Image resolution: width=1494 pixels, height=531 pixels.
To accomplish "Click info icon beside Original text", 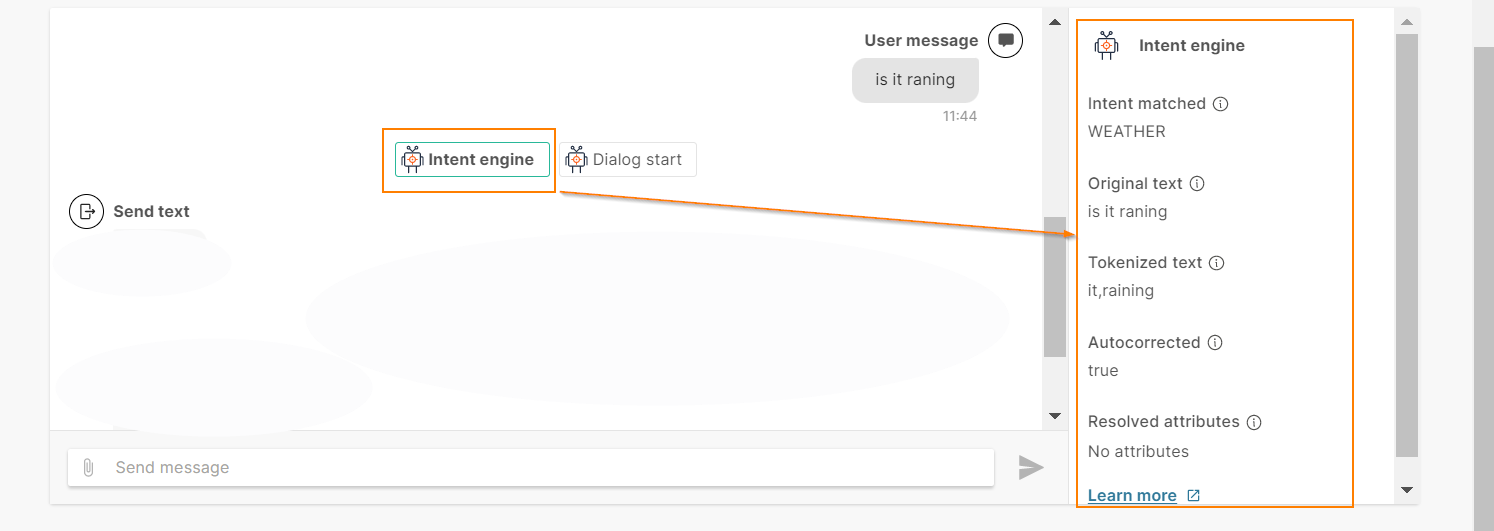I will (1198, 183).
